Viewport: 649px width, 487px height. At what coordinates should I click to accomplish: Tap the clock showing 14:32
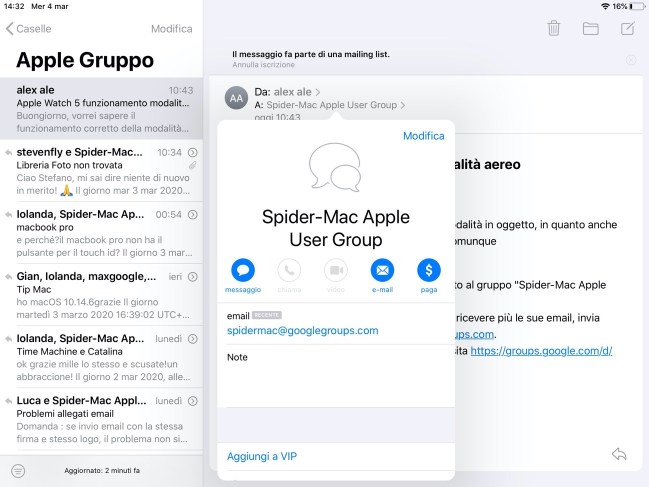14,6
